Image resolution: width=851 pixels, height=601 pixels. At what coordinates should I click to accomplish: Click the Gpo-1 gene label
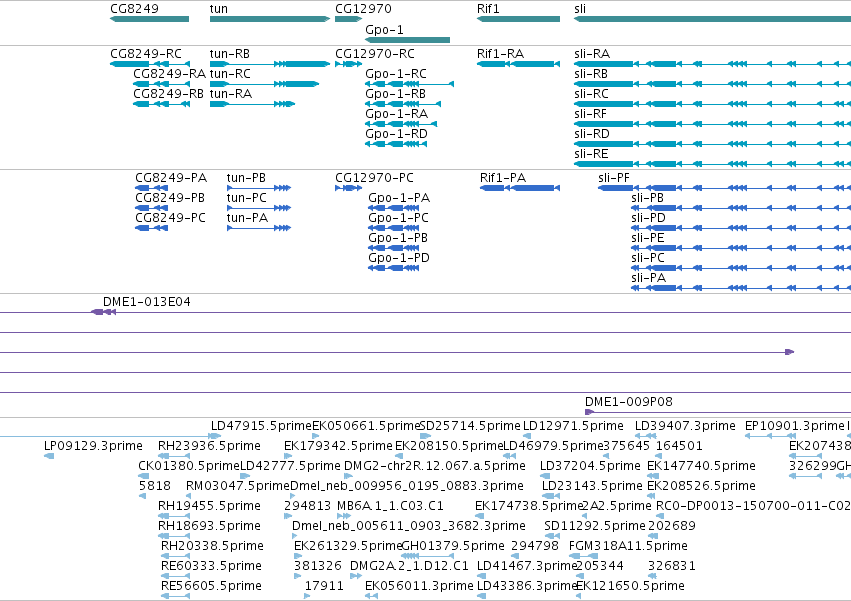click(x=384, y=29)
